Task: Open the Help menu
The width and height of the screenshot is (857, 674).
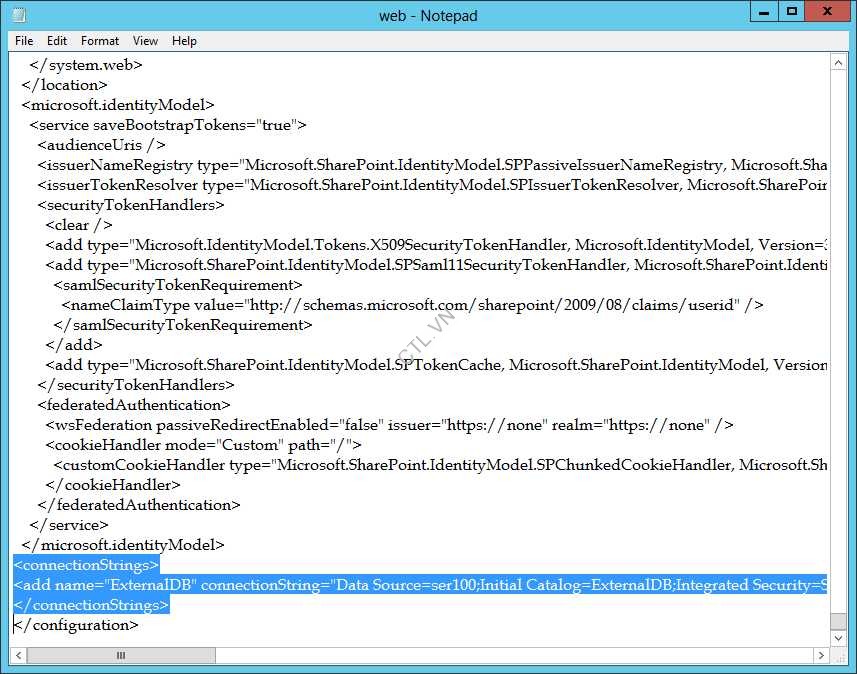Action: click(x=184, y=41)
